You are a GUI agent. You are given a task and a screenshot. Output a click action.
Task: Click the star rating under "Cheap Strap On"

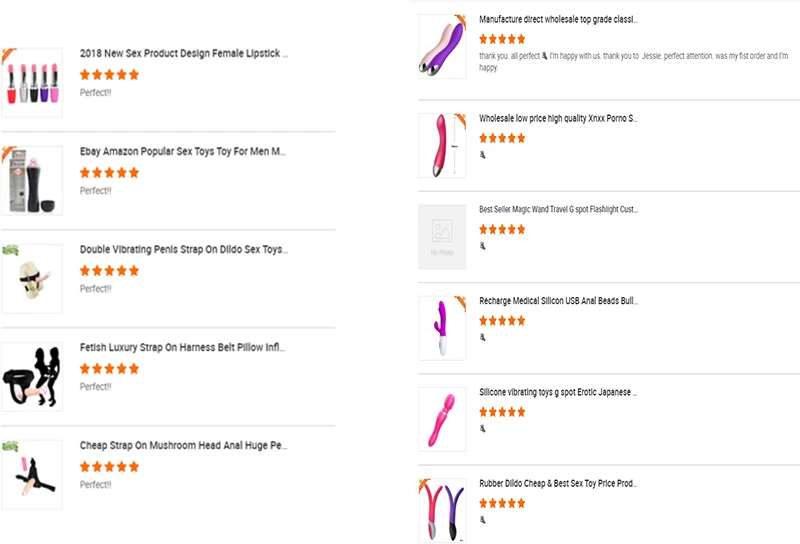tap(109, 467)
